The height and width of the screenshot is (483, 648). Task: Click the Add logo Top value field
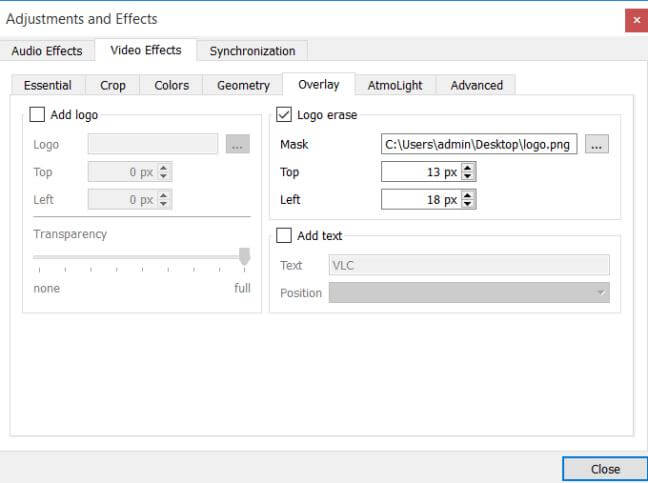[x=122, y=172]
